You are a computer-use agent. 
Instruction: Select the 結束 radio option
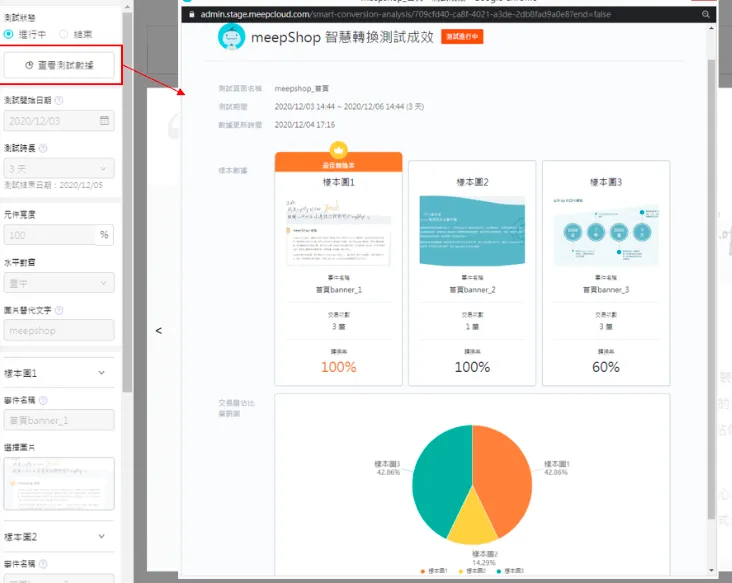63,34
